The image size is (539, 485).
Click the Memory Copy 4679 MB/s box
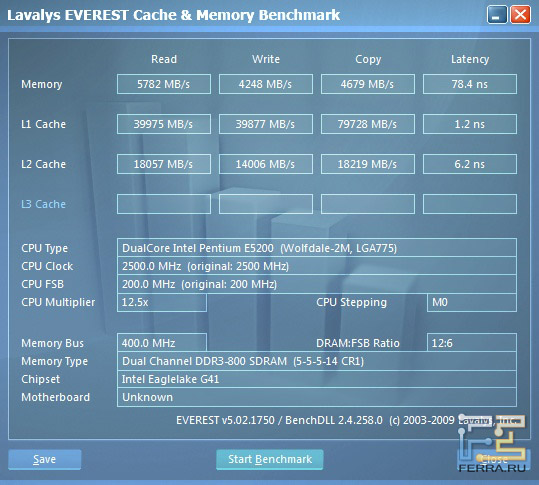368,84
